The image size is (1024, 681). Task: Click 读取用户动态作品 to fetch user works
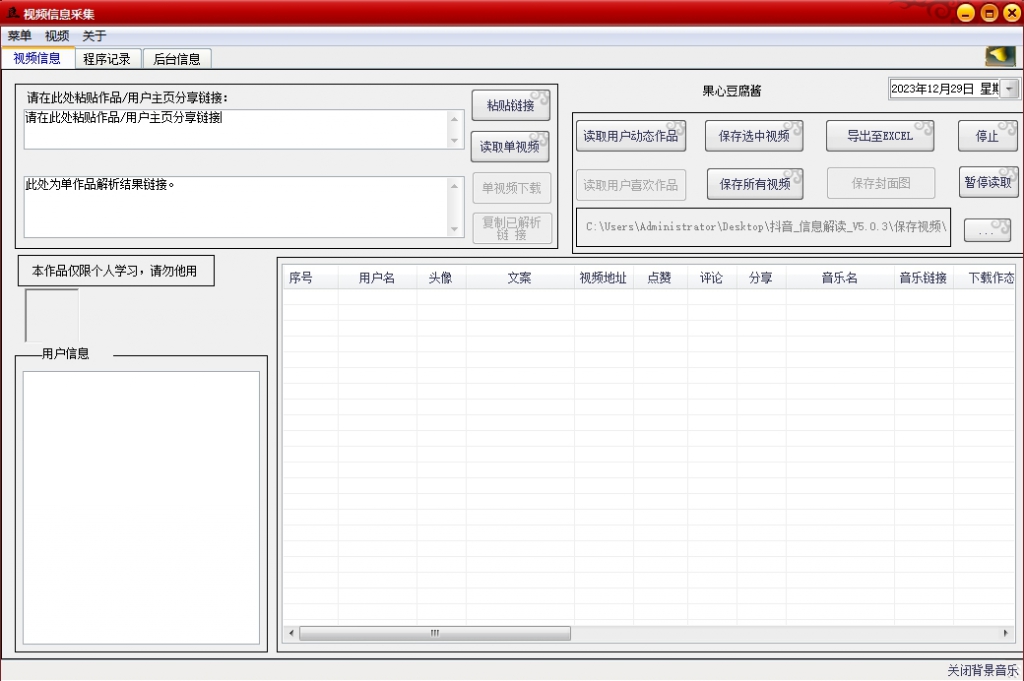[631, 135]
